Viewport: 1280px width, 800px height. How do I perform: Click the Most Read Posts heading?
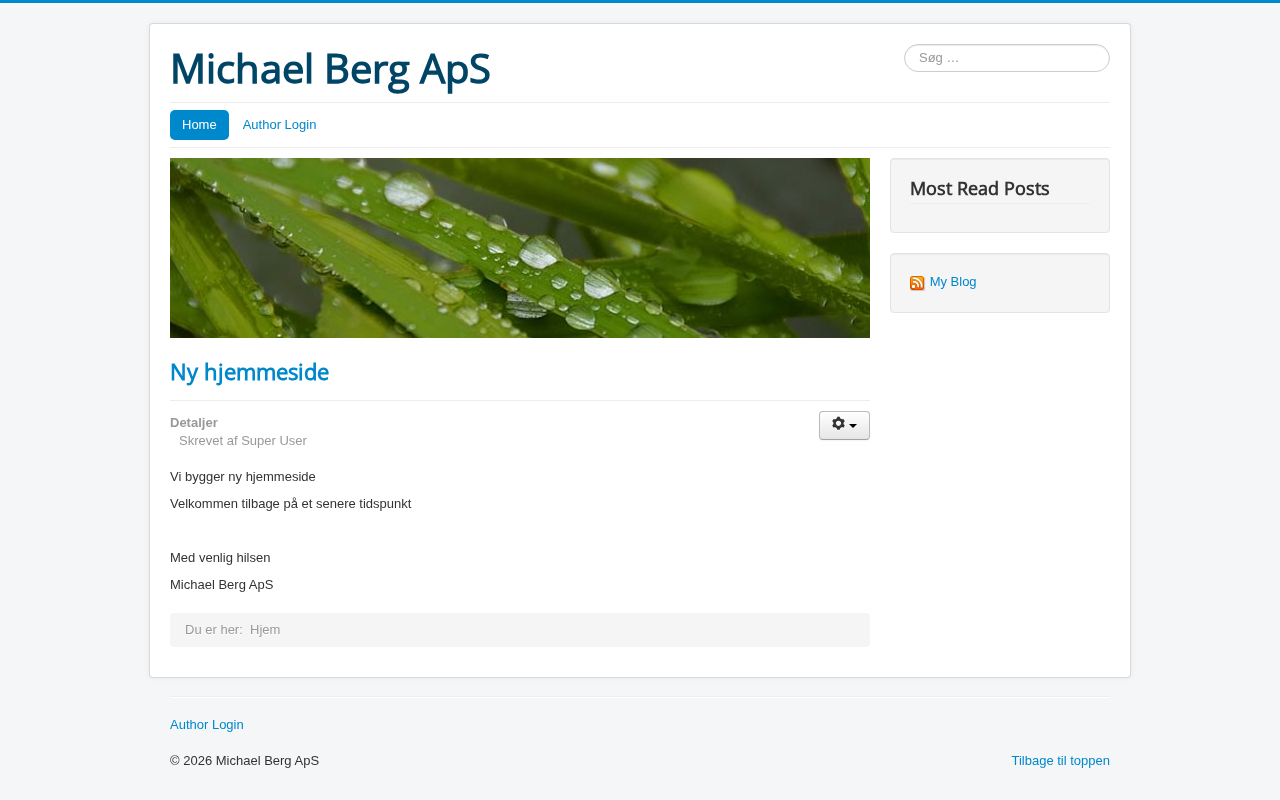(x=979, y=188)
